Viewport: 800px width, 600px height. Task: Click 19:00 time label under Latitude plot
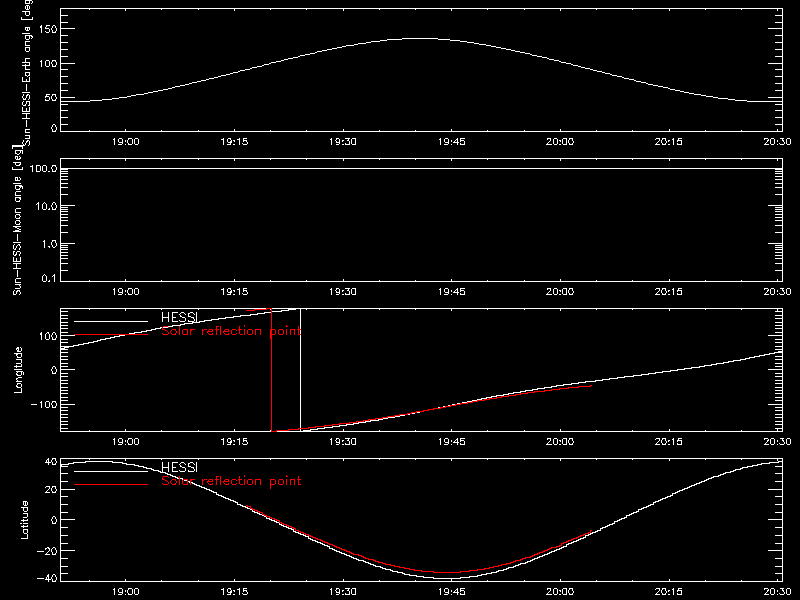(x=126, y=592)
